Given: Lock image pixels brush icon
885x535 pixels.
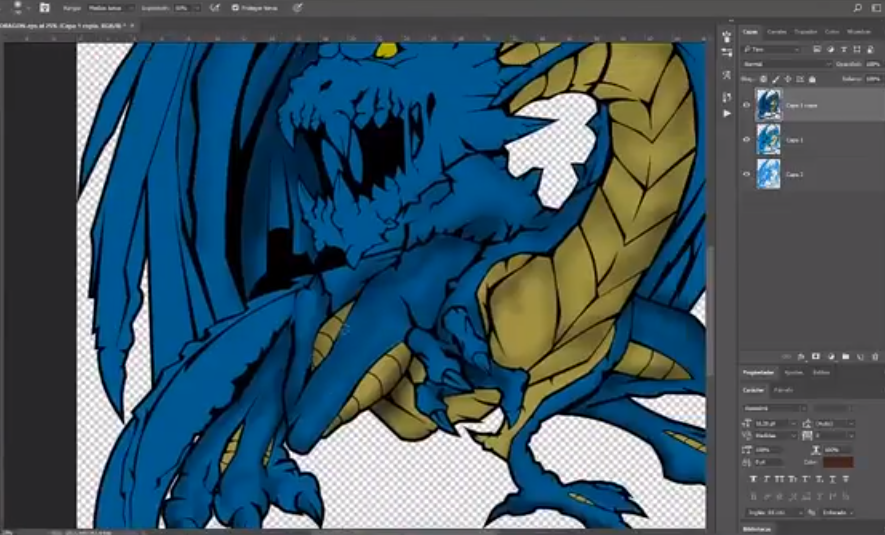Looking at the screenshot, I should click(x=776, y=79).
